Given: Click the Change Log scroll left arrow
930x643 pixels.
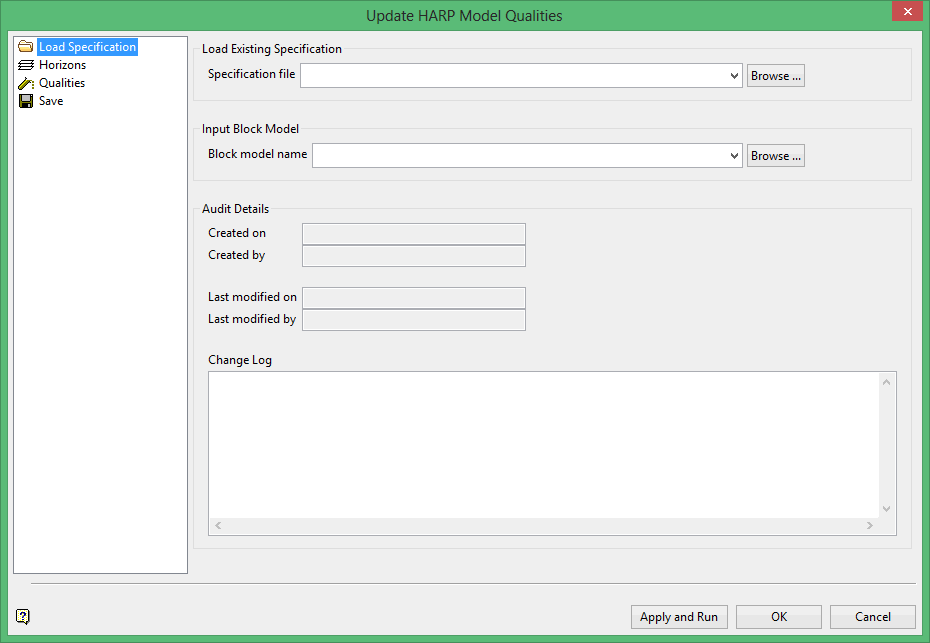Looking at the screenshot, I should coord(217,526).
